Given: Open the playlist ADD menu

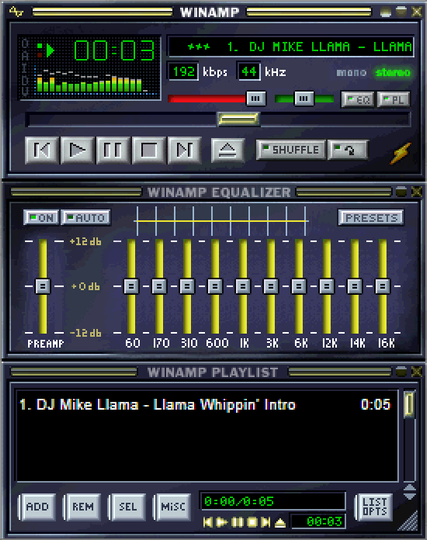Looking at the screenshot, I should pos(37,507).
